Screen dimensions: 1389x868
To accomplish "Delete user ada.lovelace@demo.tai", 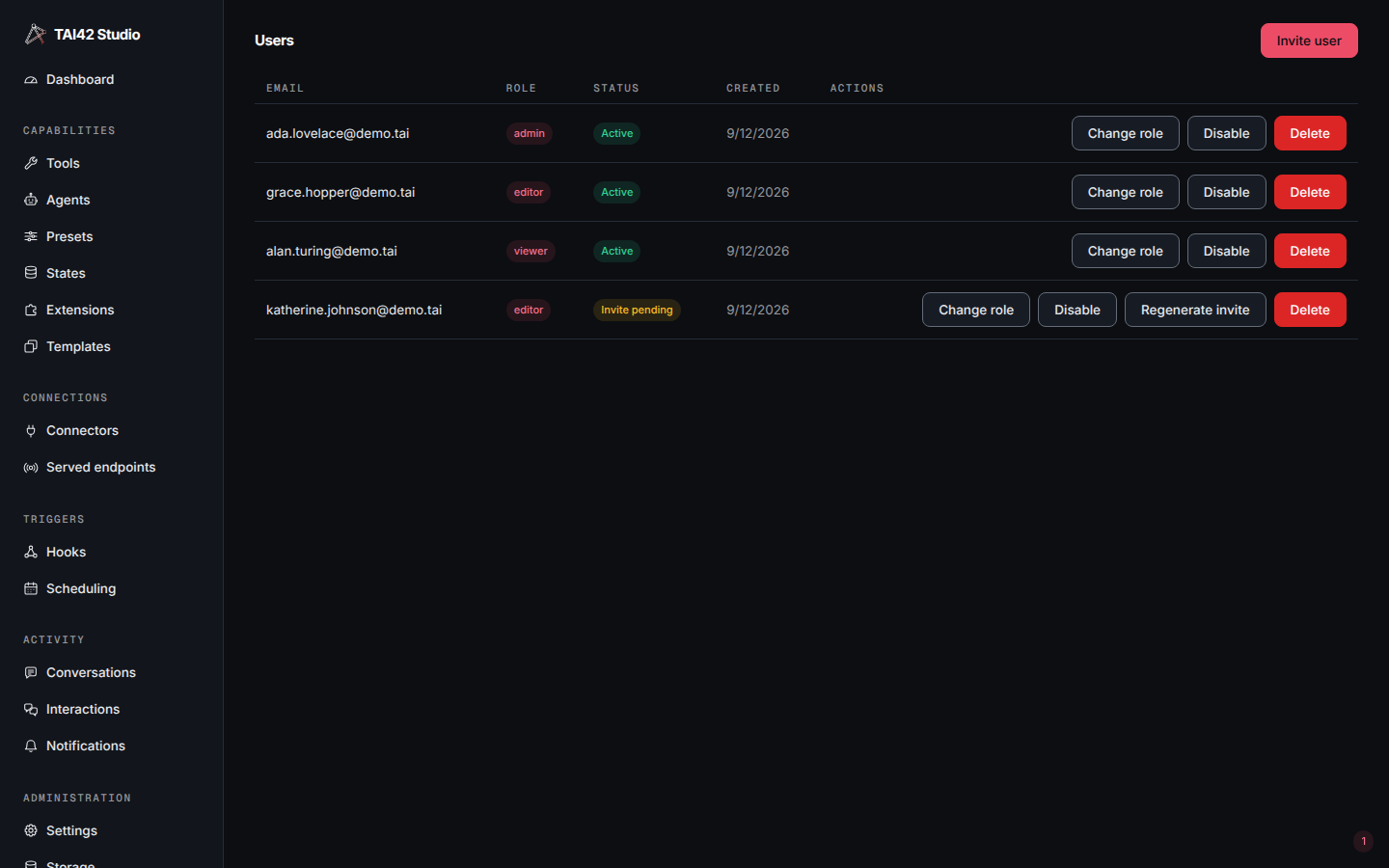I will click(1310, 133).
